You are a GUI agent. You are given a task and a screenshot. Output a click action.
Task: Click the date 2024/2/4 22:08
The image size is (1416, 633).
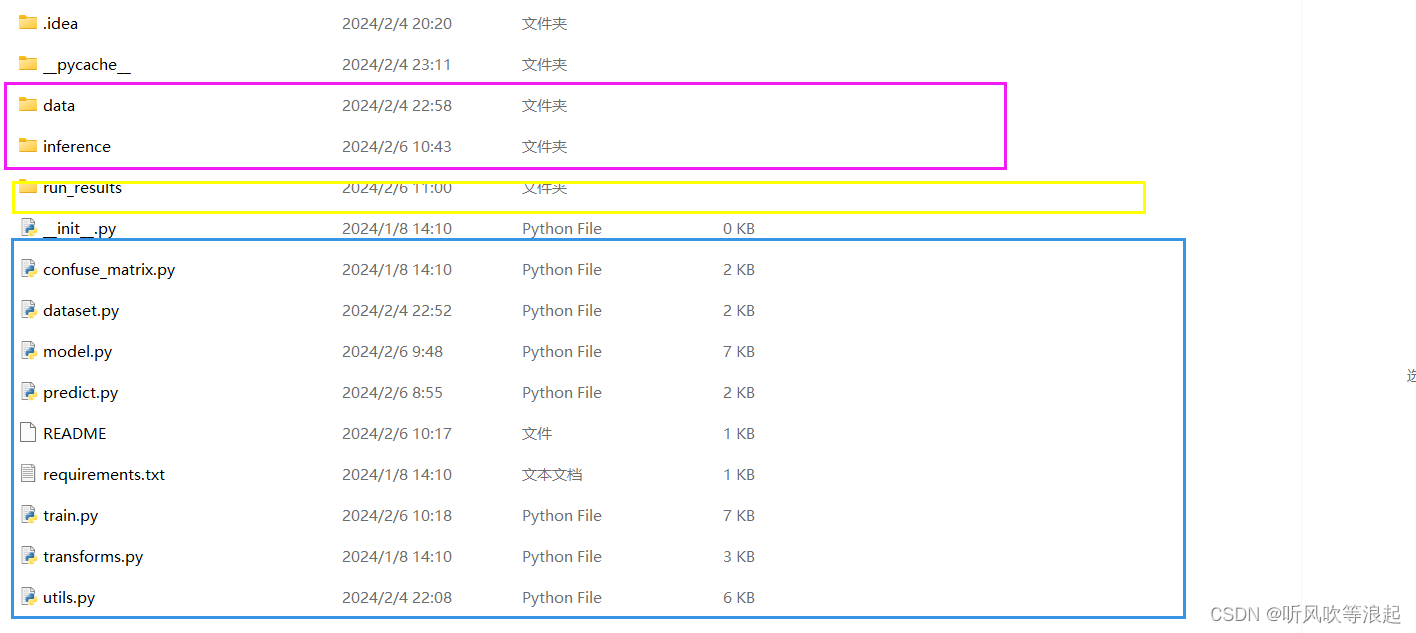(x=396, y=598)
